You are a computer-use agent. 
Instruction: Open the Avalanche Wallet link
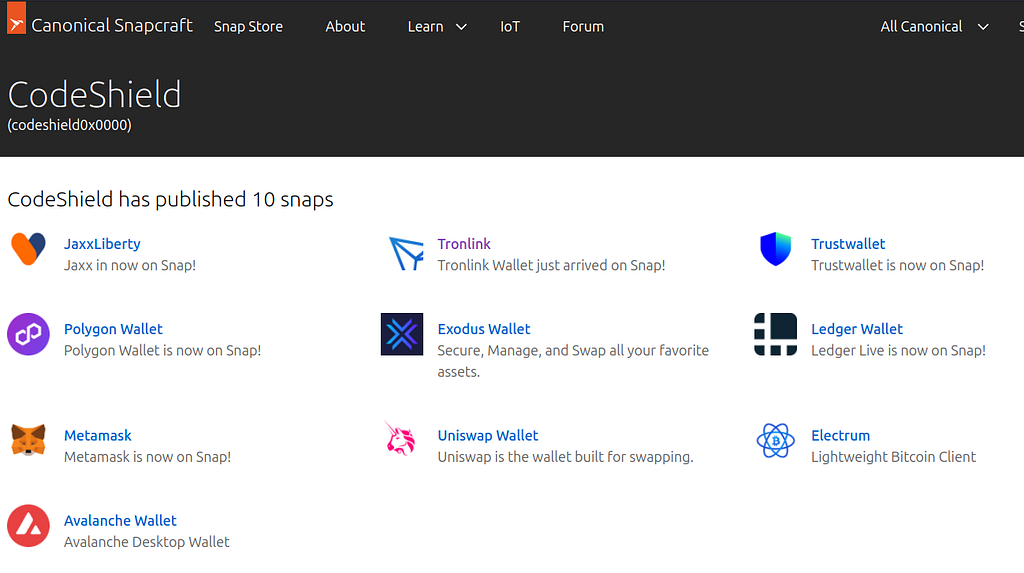(x=120, y=520)
